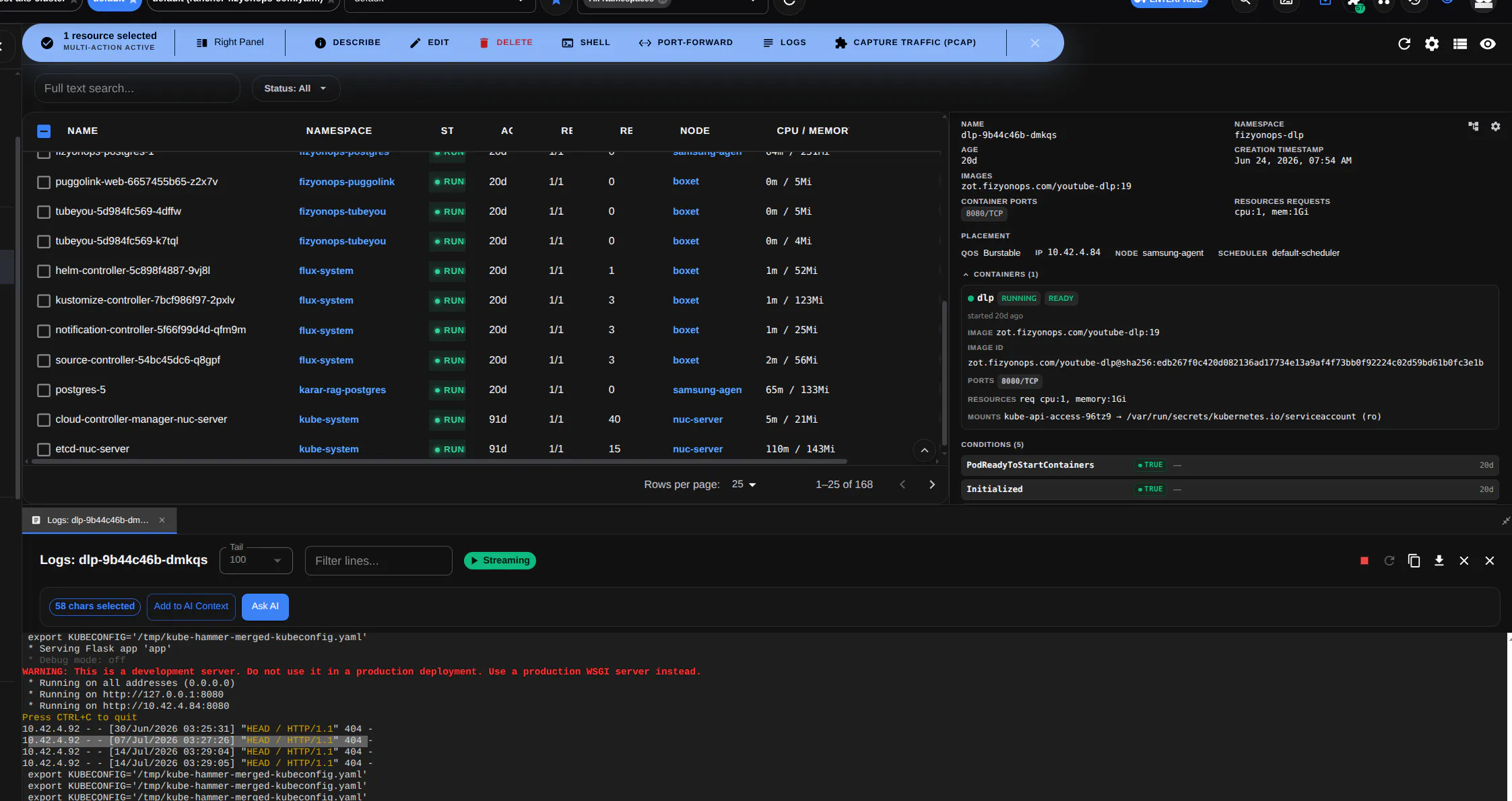Check puggolink-web-6657455b65-z2x7v row
This screenshot has height=801, width=1512.
pyautogui.click(x=44, y=182)
